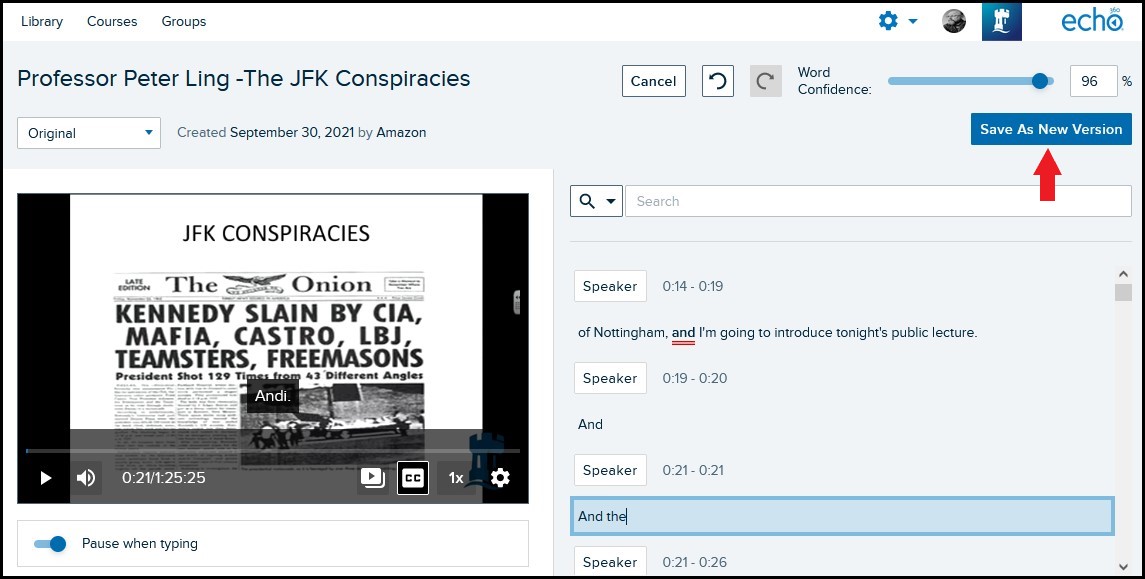Screen dimensions: 1145x579
Task: Adjust the Word Confidence slider
Action: pos(1038,81)
